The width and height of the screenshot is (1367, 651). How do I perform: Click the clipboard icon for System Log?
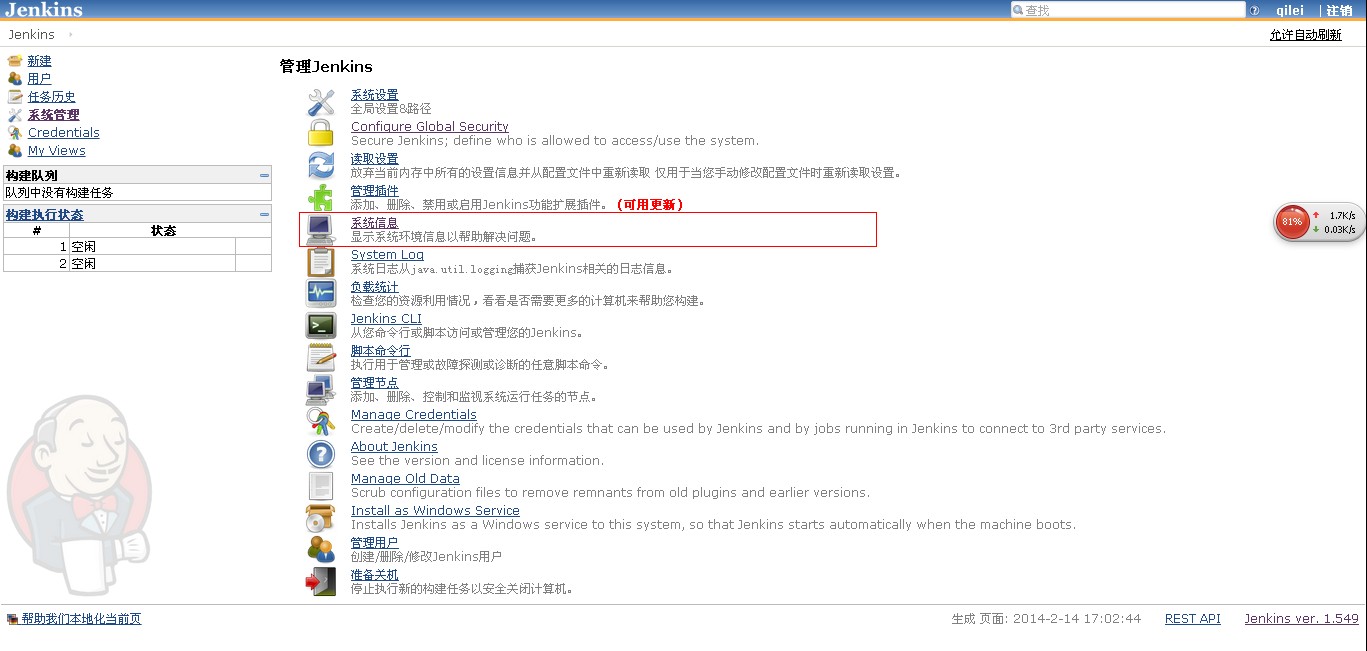(321, 262)
